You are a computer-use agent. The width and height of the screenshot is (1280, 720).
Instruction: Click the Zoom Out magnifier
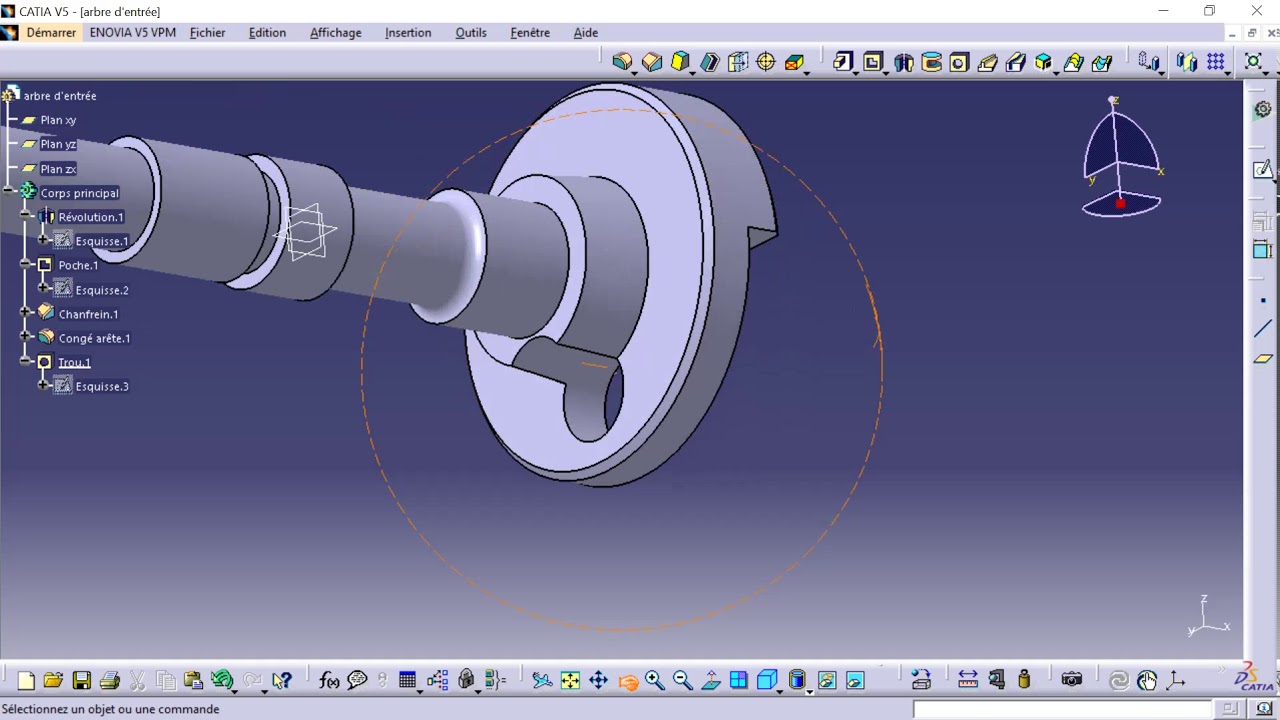pyautogui.click(x=683, y=681)
